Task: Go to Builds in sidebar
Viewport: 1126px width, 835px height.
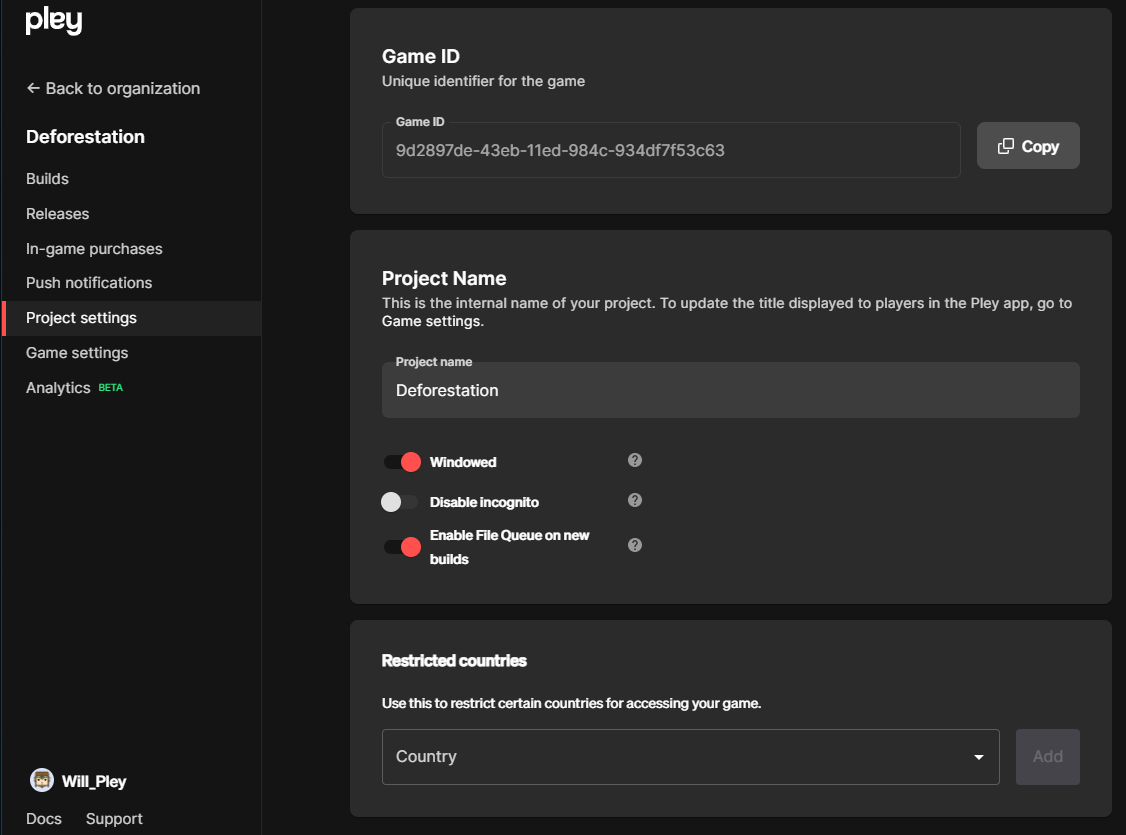Action: 47,179
